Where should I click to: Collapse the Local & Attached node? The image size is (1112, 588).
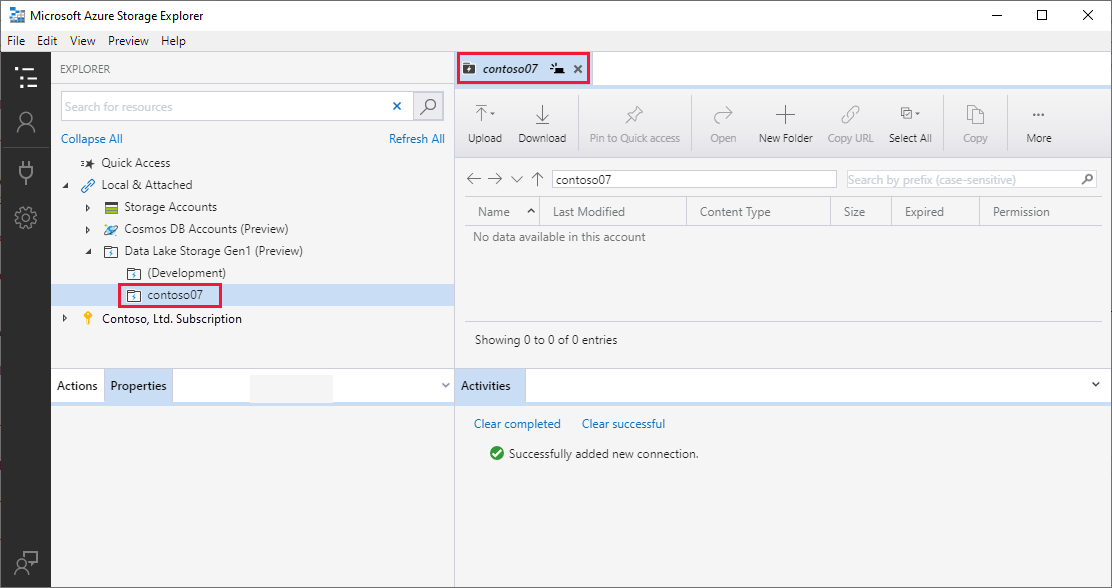[x=66, y=185]
